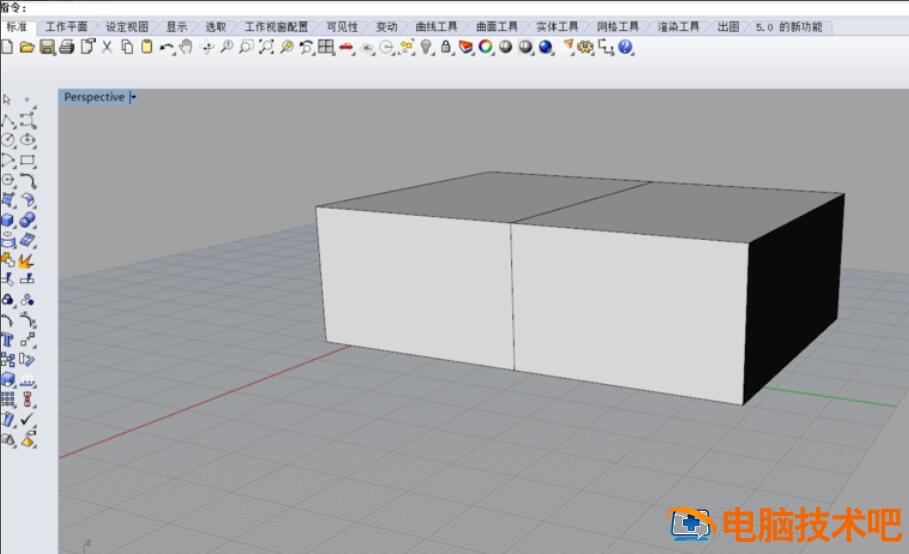Switch to the 工作视窗配置 tab
Viewport: 909px width, 554px height.
point(276,27)
